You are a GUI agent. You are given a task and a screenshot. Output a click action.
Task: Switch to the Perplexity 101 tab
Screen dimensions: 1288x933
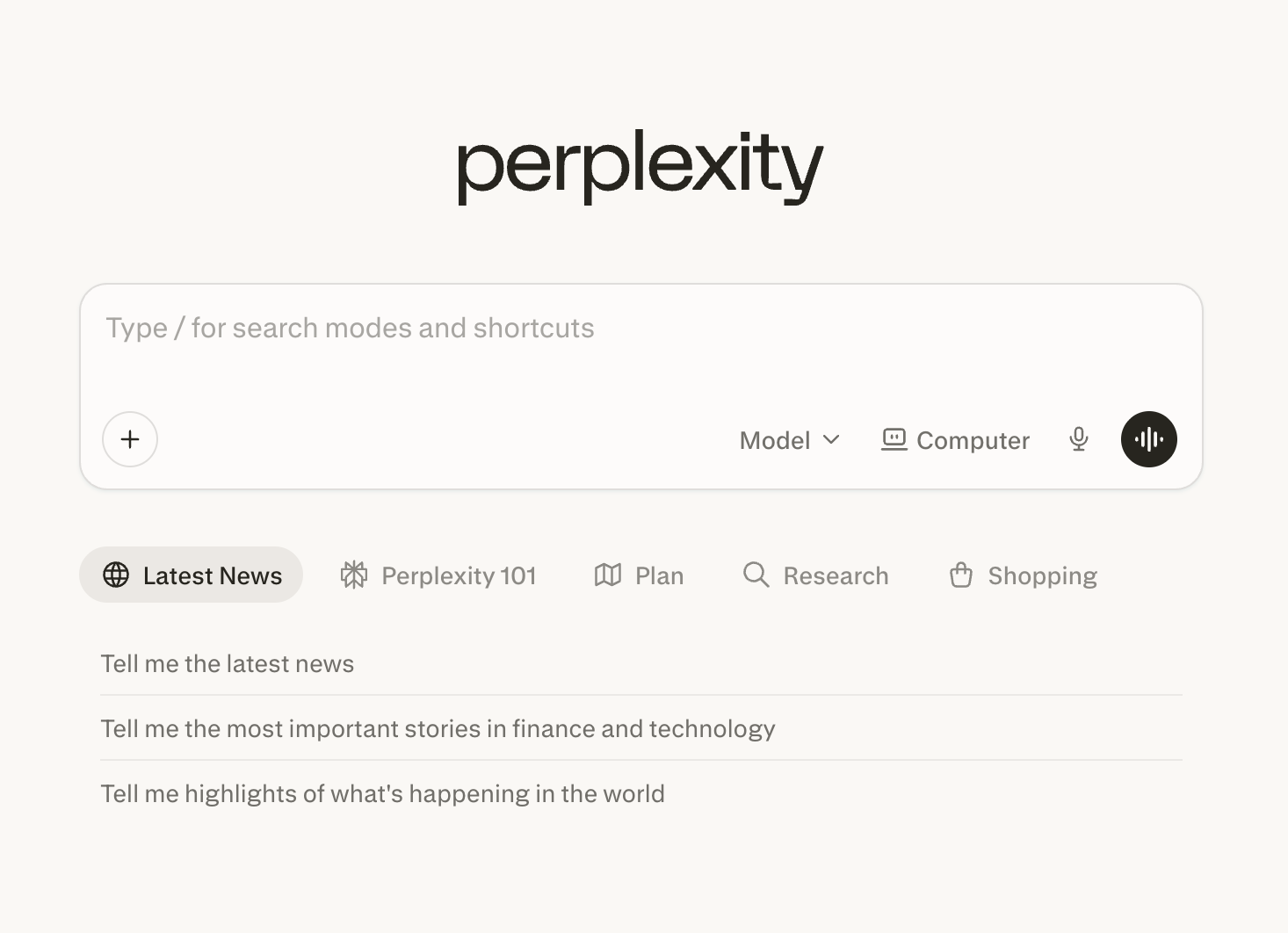pos(458,575)
